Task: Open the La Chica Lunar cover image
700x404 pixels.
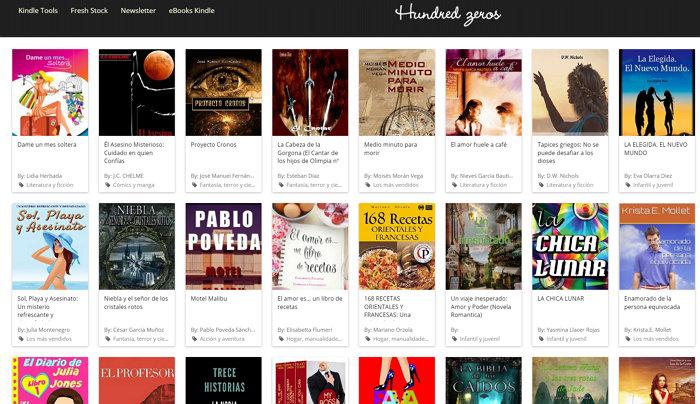Action: click(x=570, y=246)
